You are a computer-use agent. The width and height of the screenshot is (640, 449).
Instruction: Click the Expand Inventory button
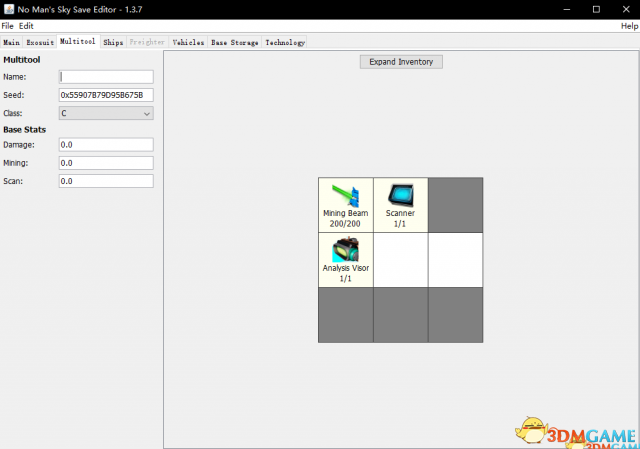pyautogui.click(x=401, y=62)
